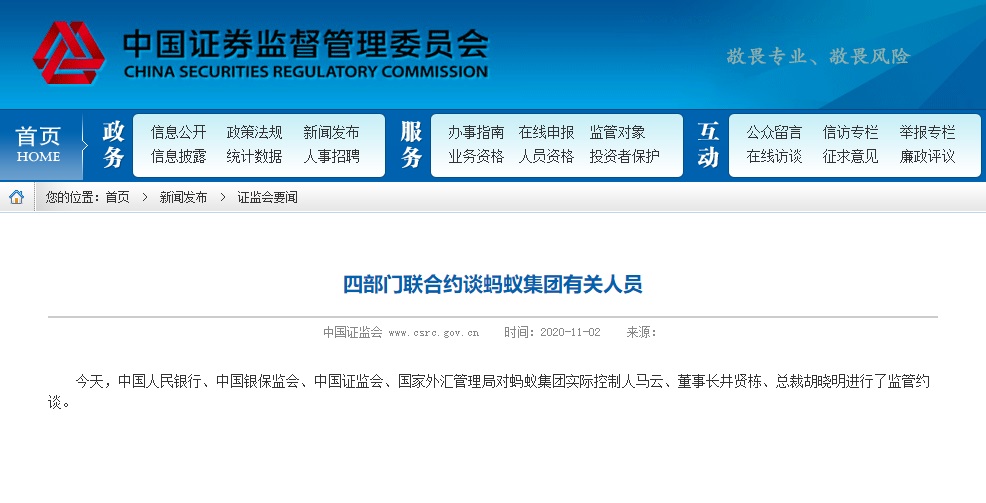Open 在线访谈 menu item
The image size is (986, 503).
click(774, 156)
